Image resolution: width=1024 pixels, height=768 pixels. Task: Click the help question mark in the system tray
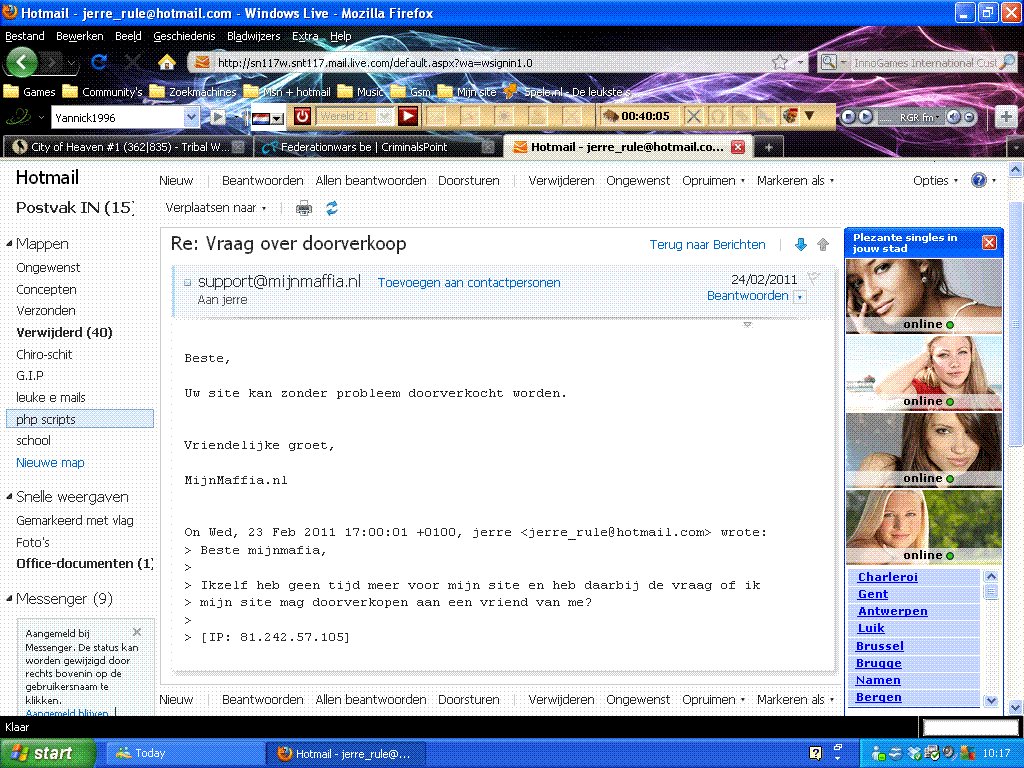[815, 753]
